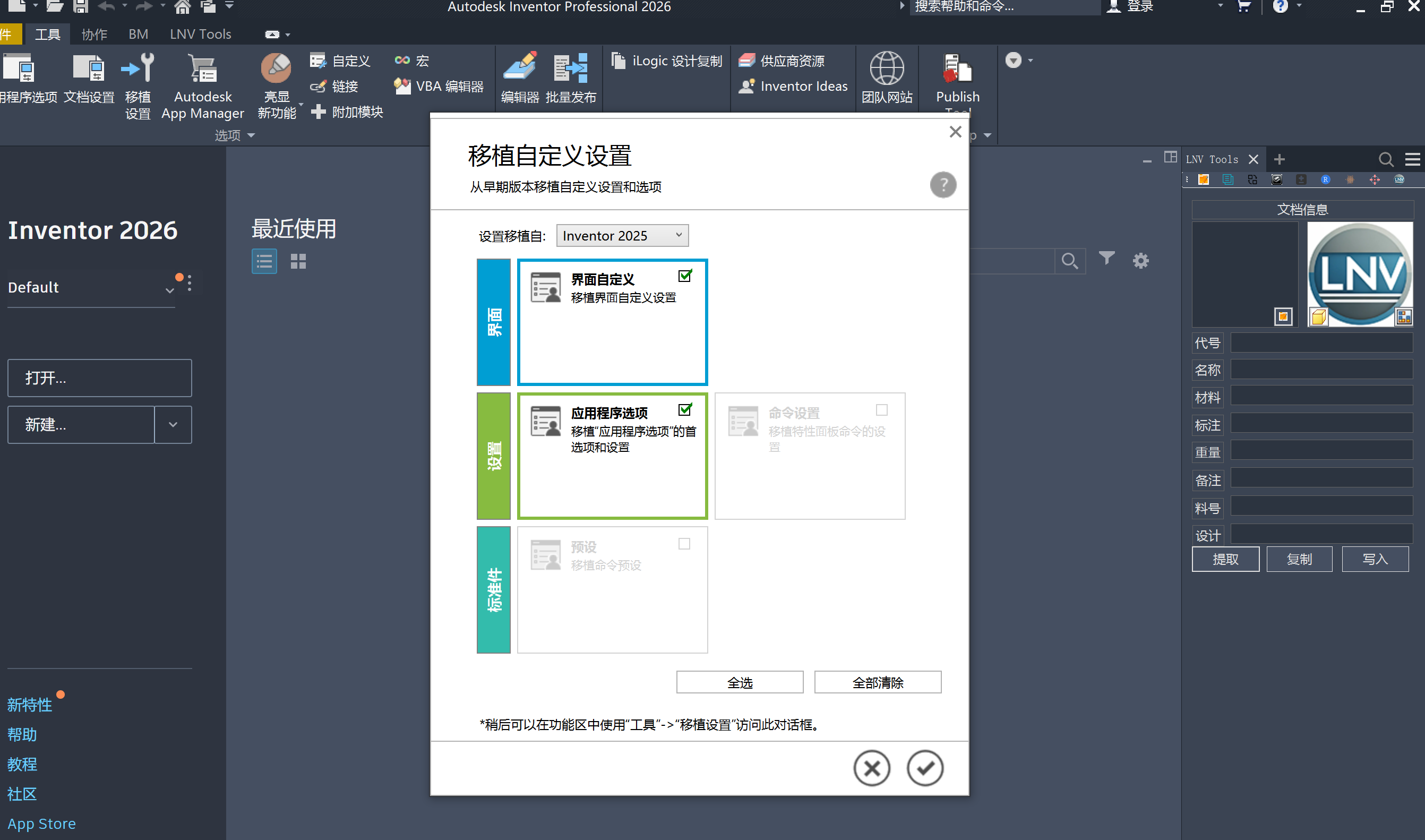Click Migrate Settings (移植设置) ribbon icon
This screenshot has height=840, width=1425.
click(138, 86)
